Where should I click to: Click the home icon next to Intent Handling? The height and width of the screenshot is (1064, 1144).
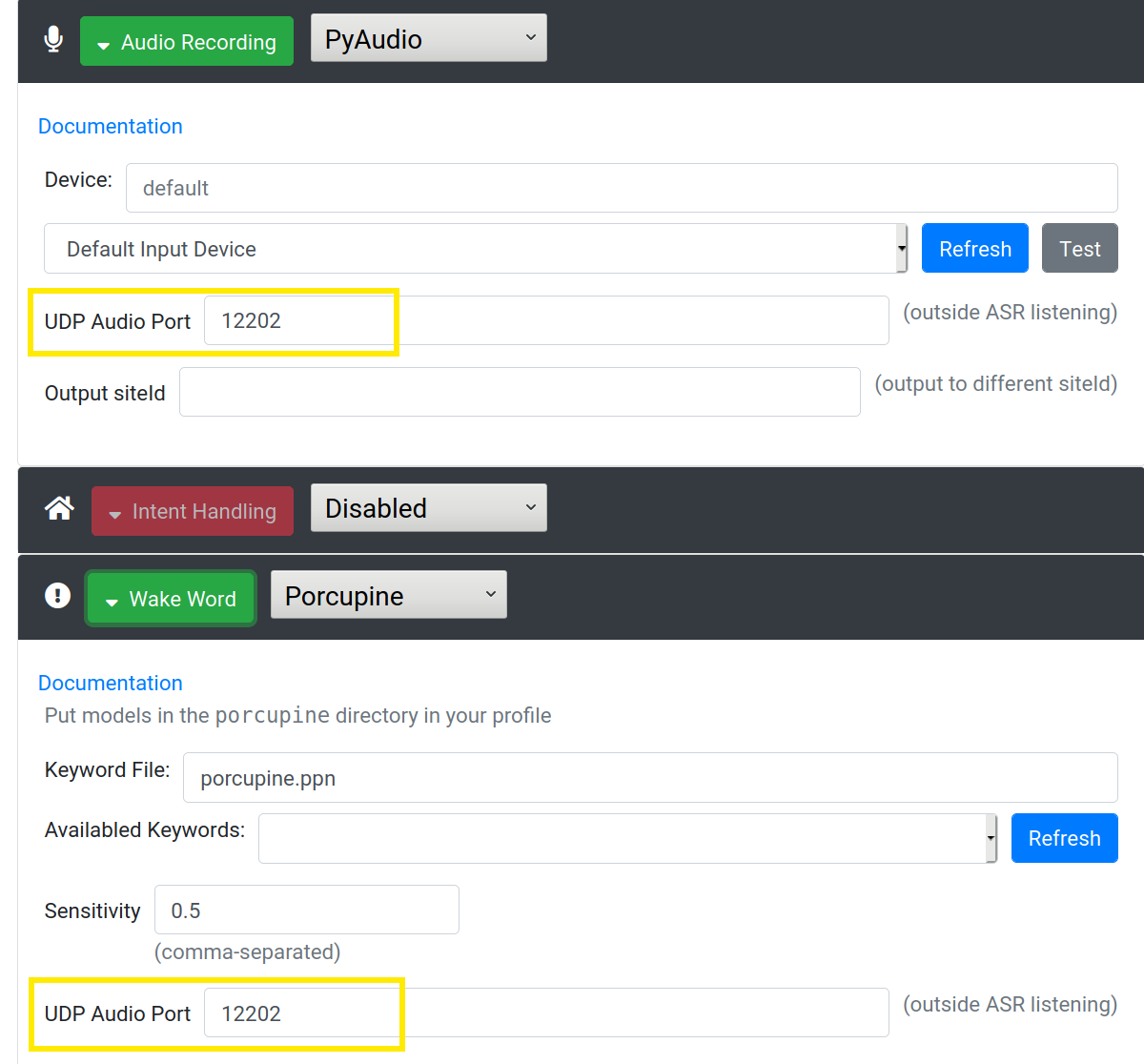(58, 508)
